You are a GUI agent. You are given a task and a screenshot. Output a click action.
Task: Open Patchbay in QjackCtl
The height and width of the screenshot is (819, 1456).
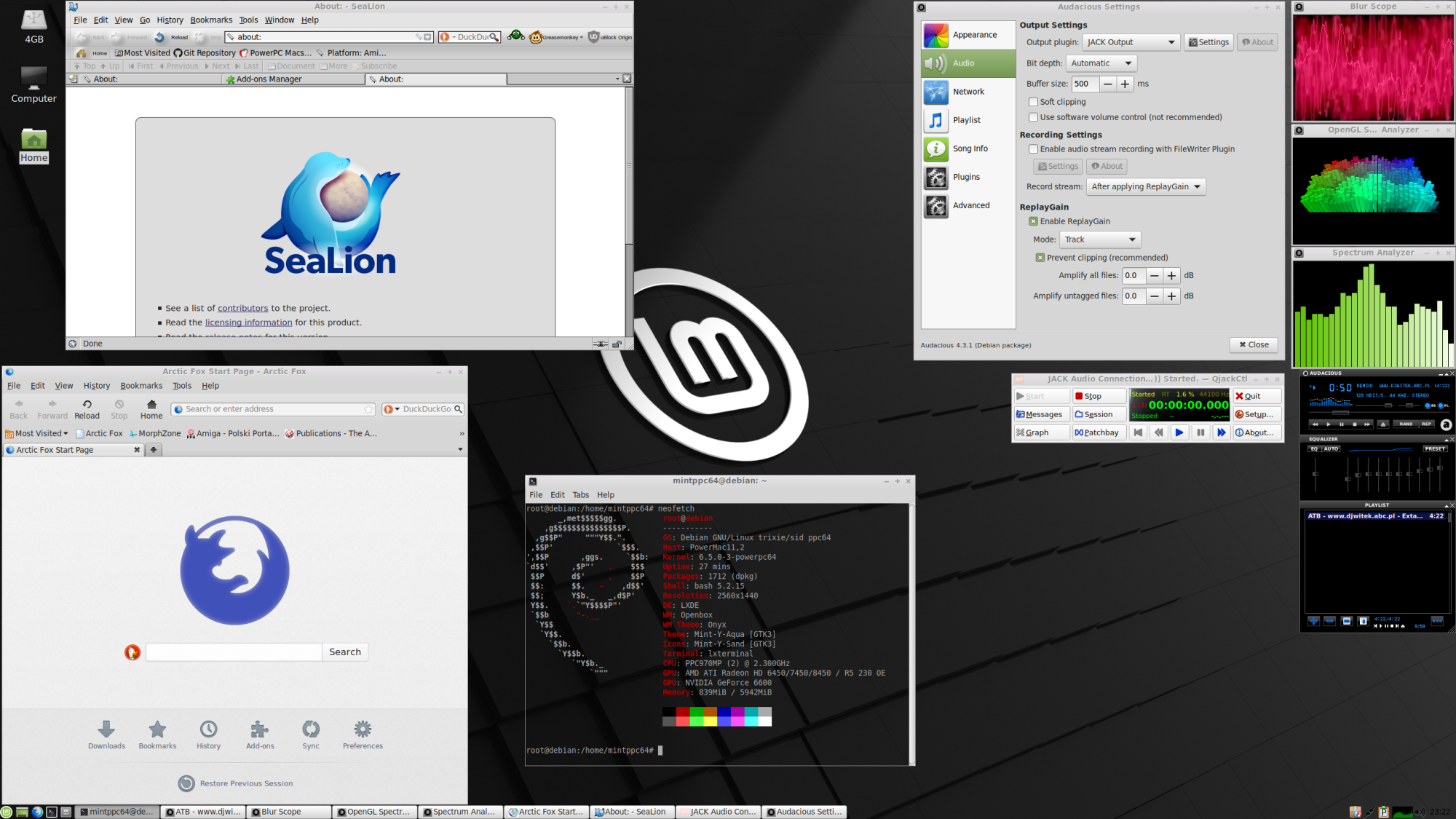pyautogui.click(x=1099, y=432)
